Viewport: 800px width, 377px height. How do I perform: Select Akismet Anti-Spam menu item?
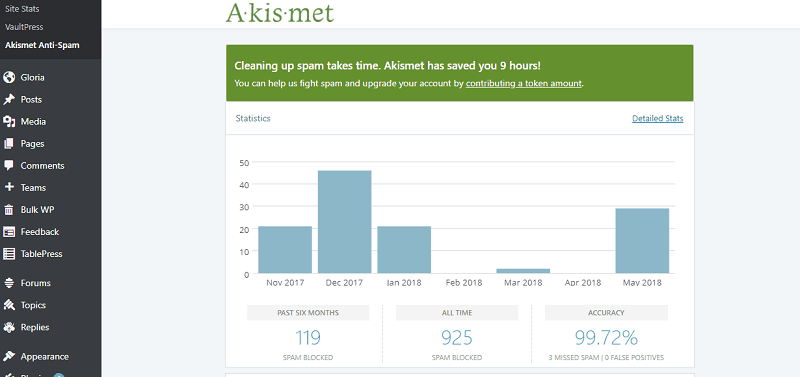[42, 45]
